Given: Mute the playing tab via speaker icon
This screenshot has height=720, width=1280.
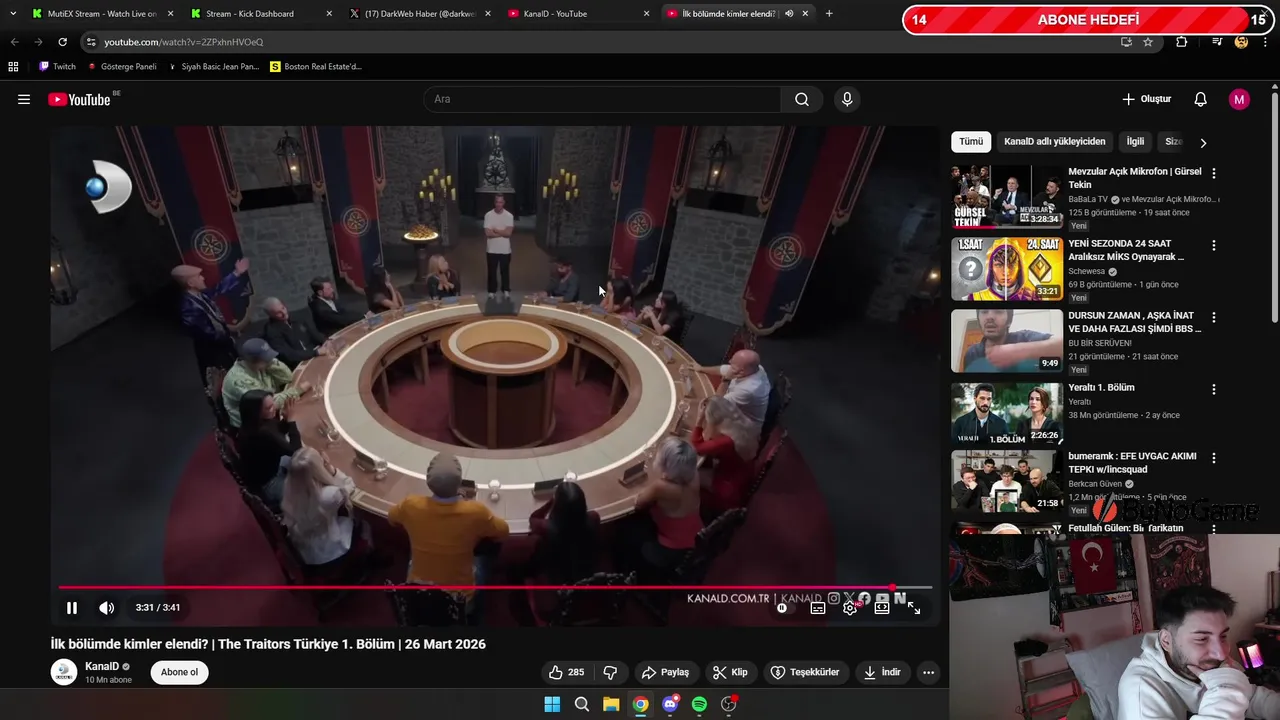Looking at the screenshot, I should (789, 14).
